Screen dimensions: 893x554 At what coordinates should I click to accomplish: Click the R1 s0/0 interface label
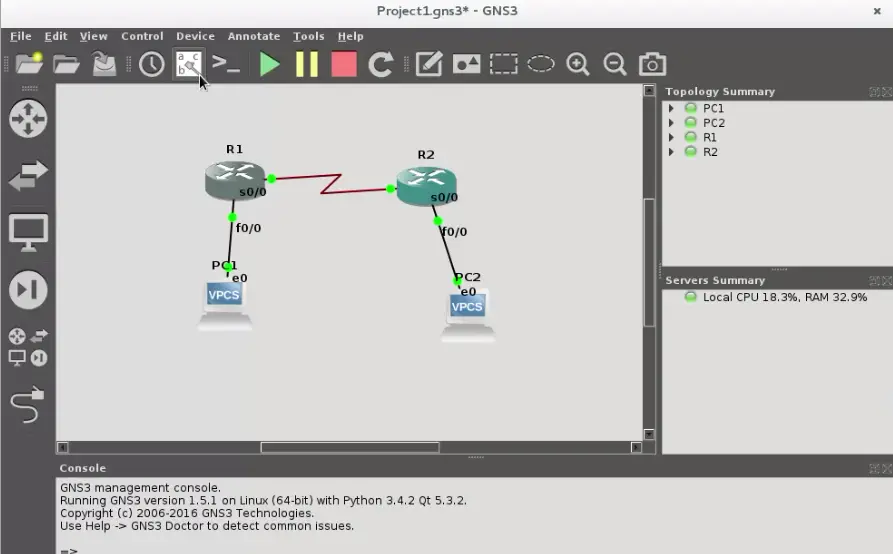click(253, 192)
